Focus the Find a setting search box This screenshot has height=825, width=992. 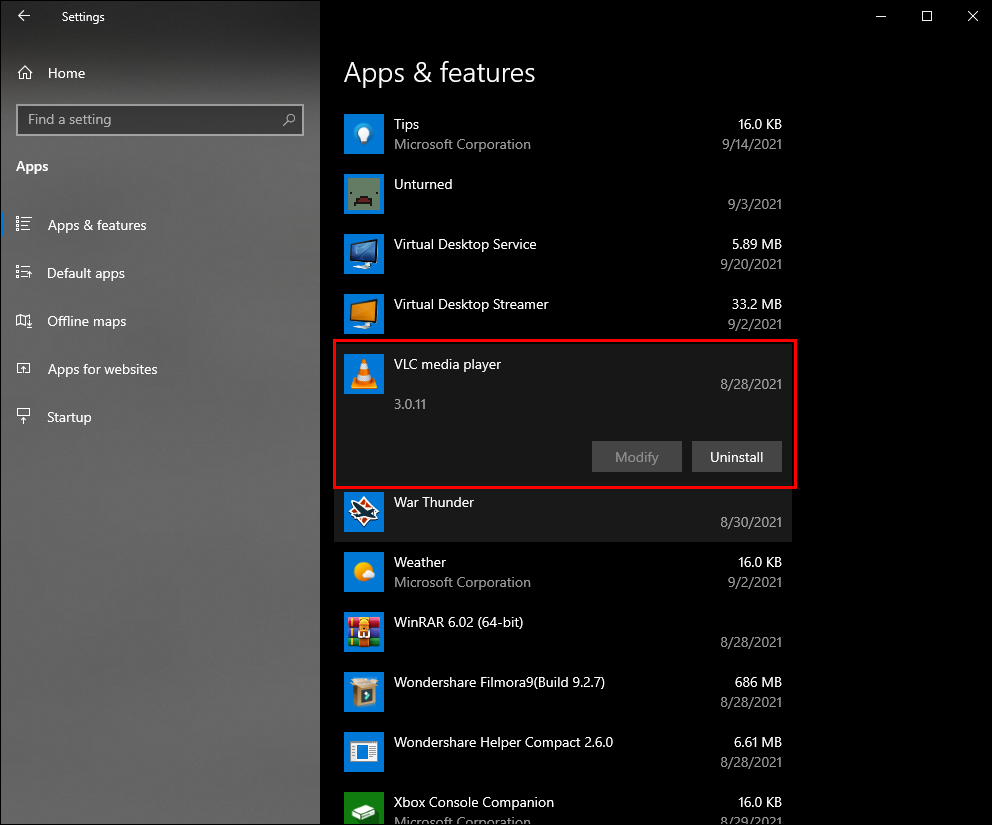[x=150, y=120]
